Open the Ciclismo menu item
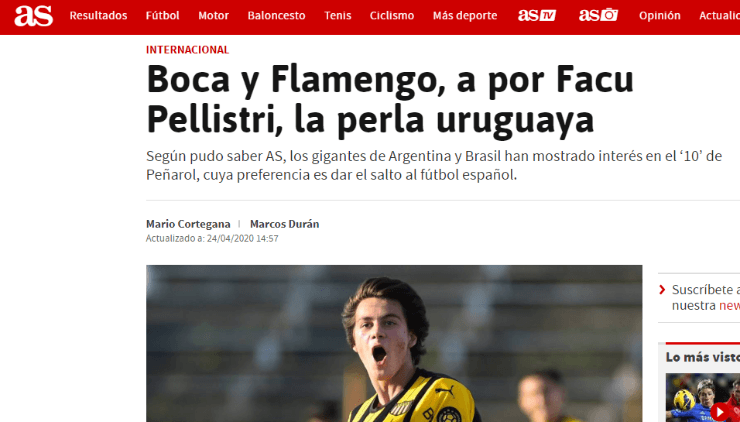This screenshot has width=740, height=422. coord(392,16)
